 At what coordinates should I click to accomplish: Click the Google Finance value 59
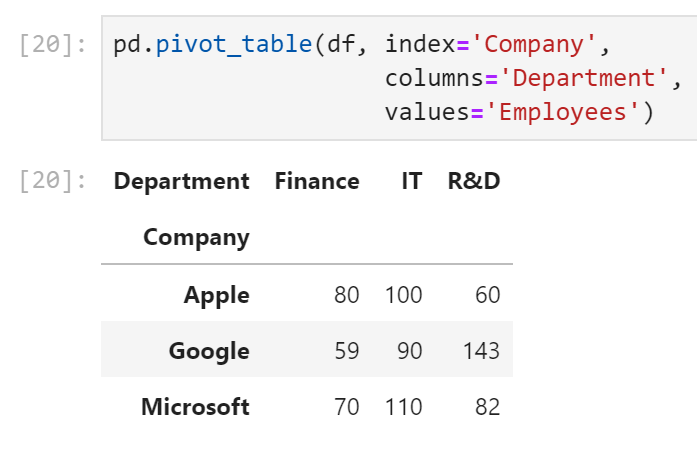coord(346,351)
